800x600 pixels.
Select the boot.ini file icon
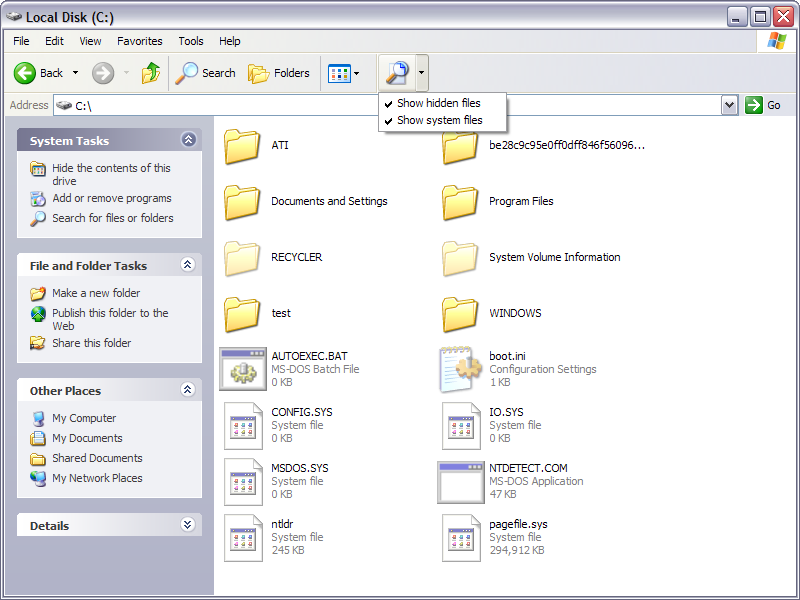461,369
